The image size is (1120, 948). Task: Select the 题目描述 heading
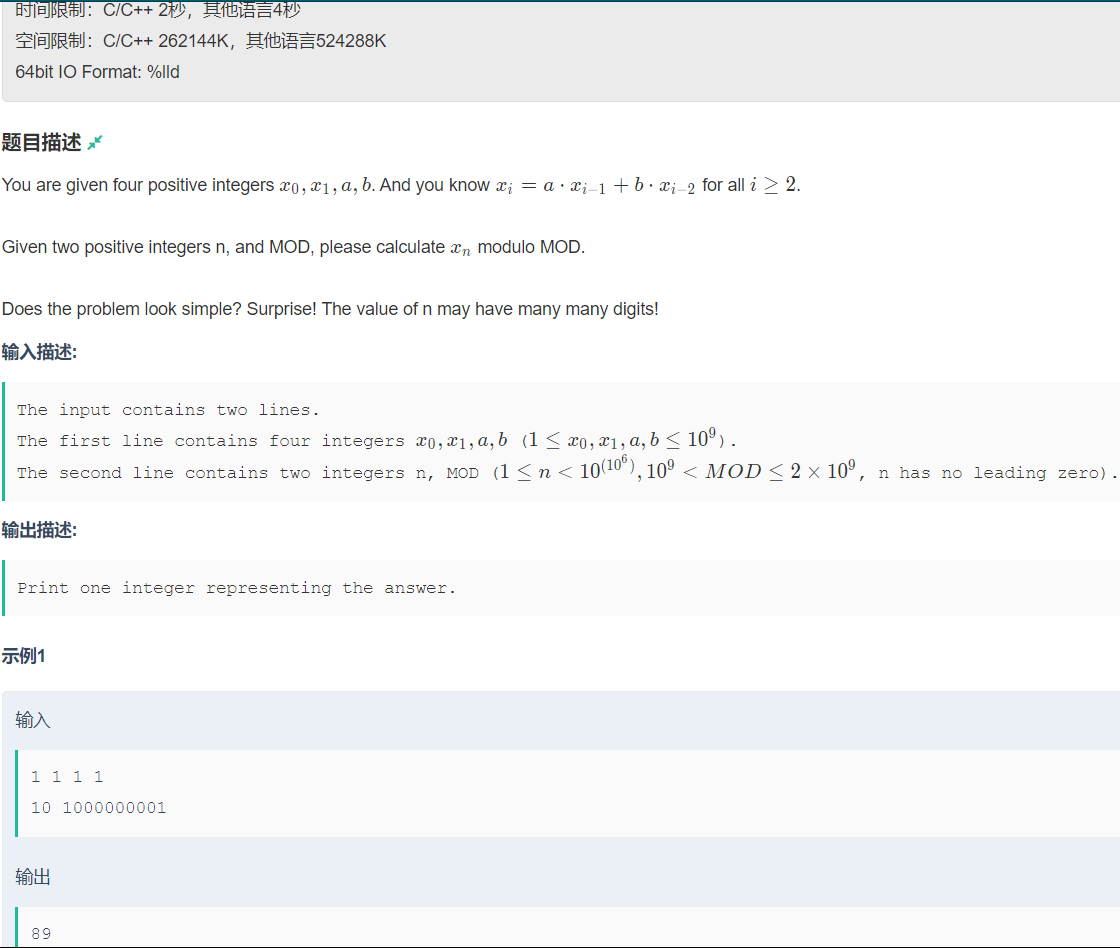tap(41, 142)
